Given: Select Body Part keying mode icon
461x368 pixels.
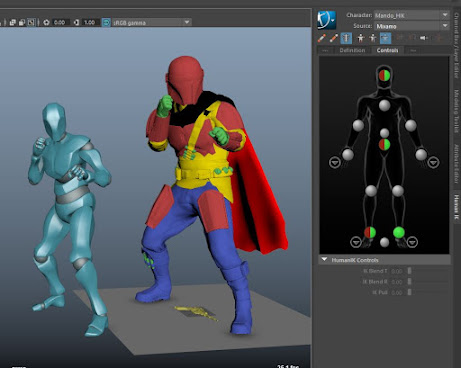Looking at the screenshot, I should click(x=373, y=38).
